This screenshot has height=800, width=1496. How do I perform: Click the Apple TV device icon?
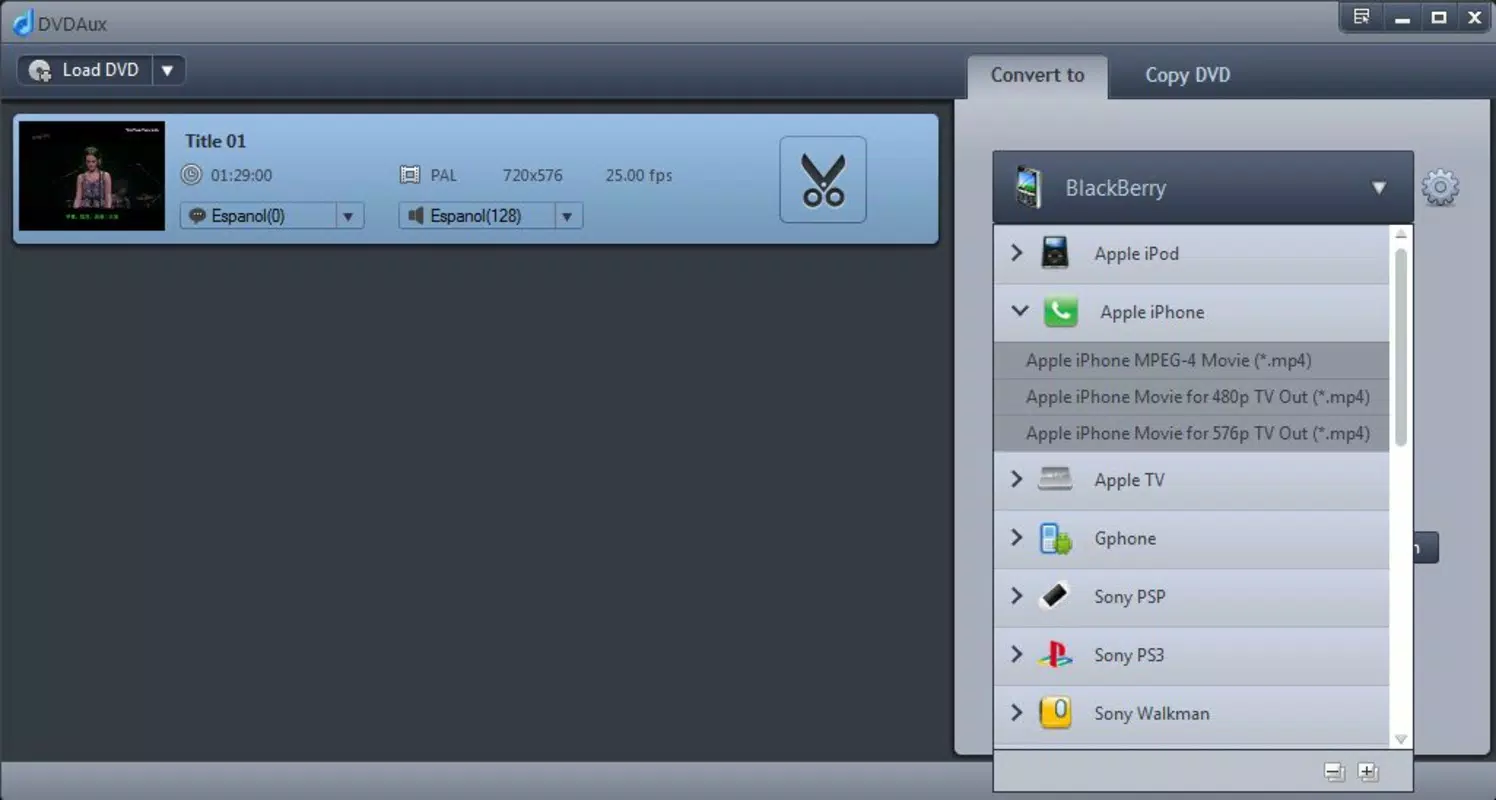tap(1055, 479)
